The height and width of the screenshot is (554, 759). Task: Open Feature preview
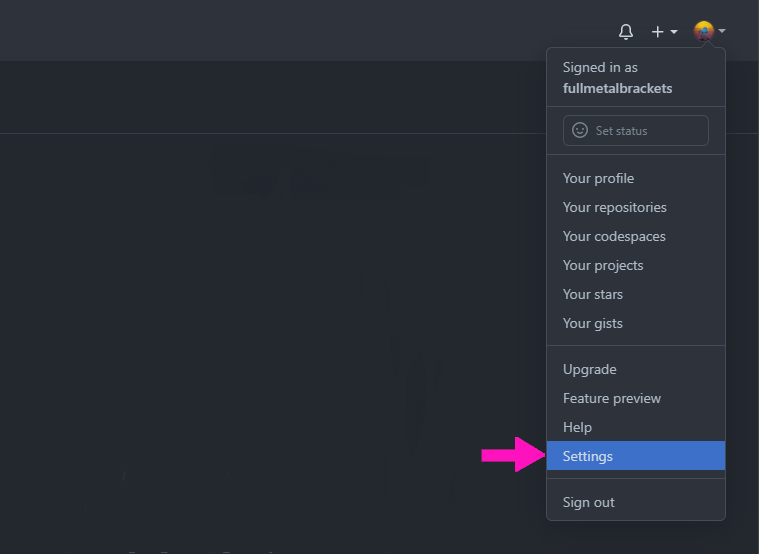[636, 399]
